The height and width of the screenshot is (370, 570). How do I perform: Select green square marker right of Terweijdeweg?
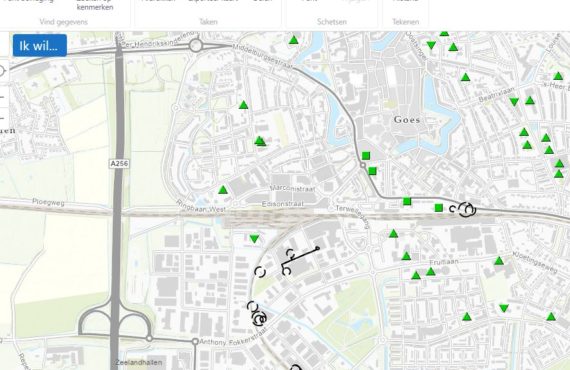coord(407,201)
